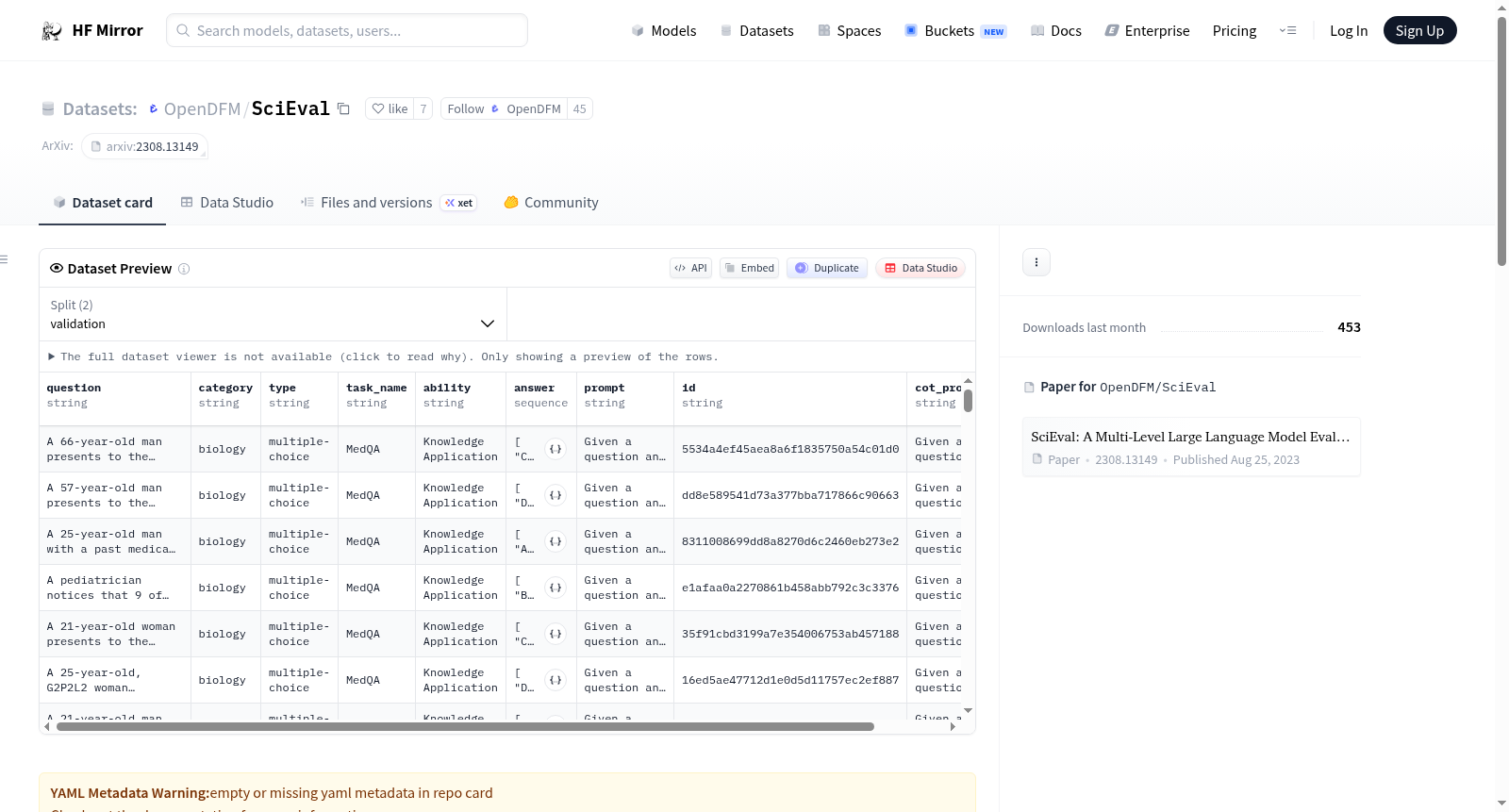Click the page's vertical scrollbar thumb

[x=1502, y=141]
